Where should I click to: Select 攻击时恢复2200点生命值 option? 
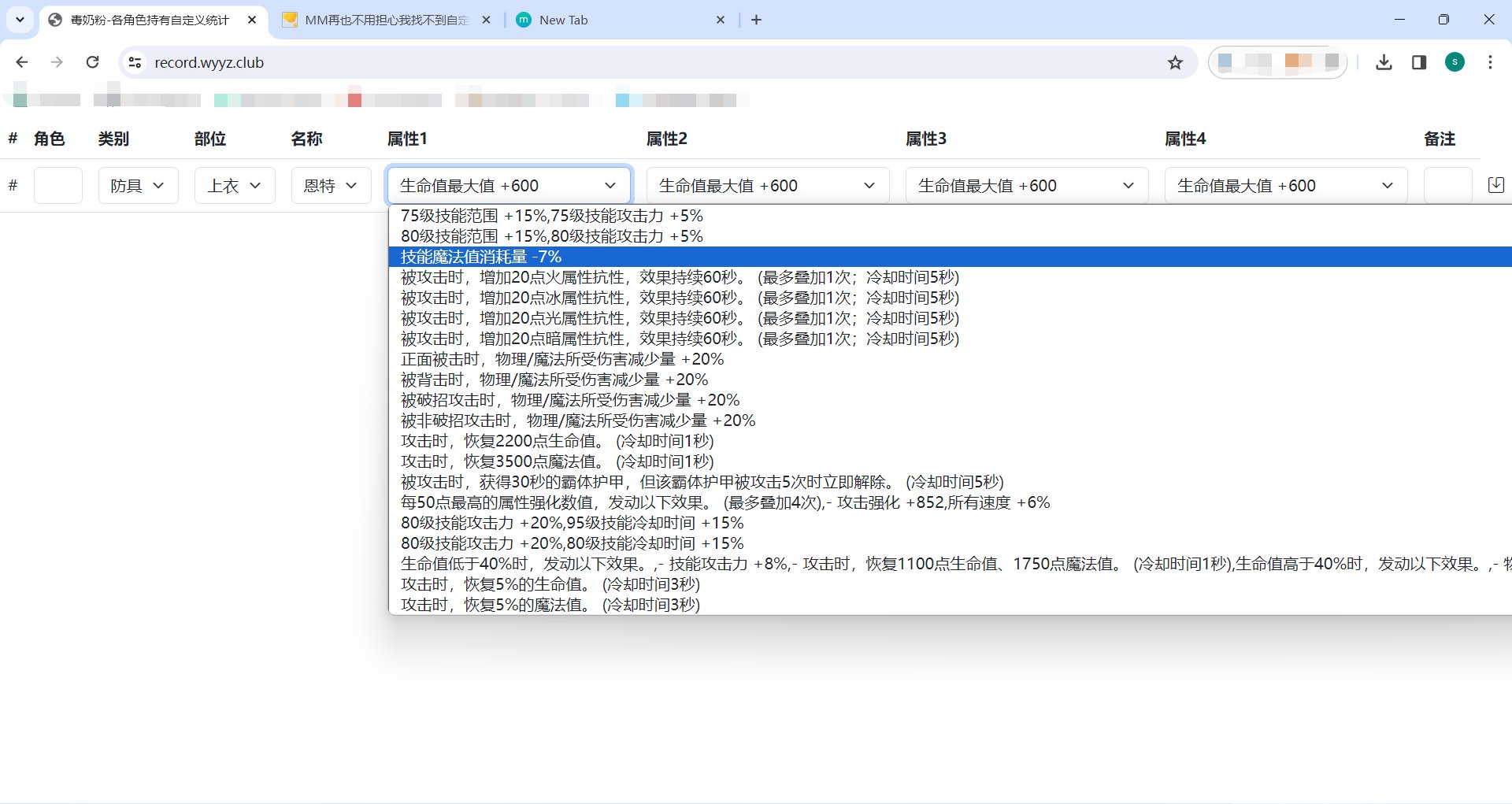tap(951, 440)
